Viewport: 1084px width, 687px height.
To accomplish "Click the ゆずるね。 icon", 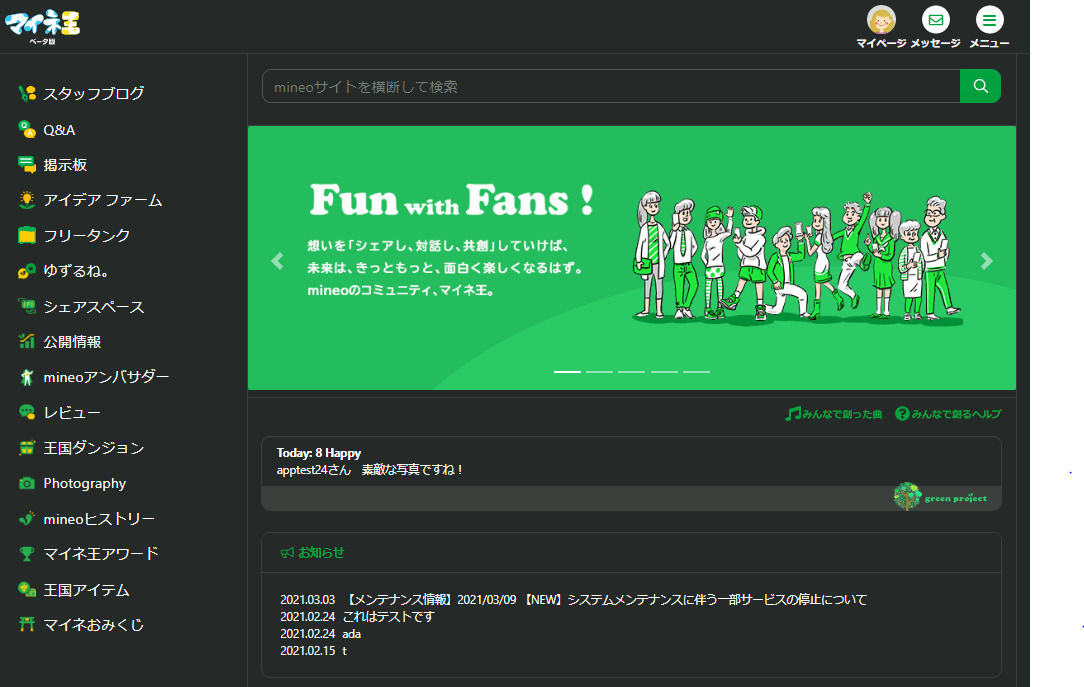I will point(27,271).
